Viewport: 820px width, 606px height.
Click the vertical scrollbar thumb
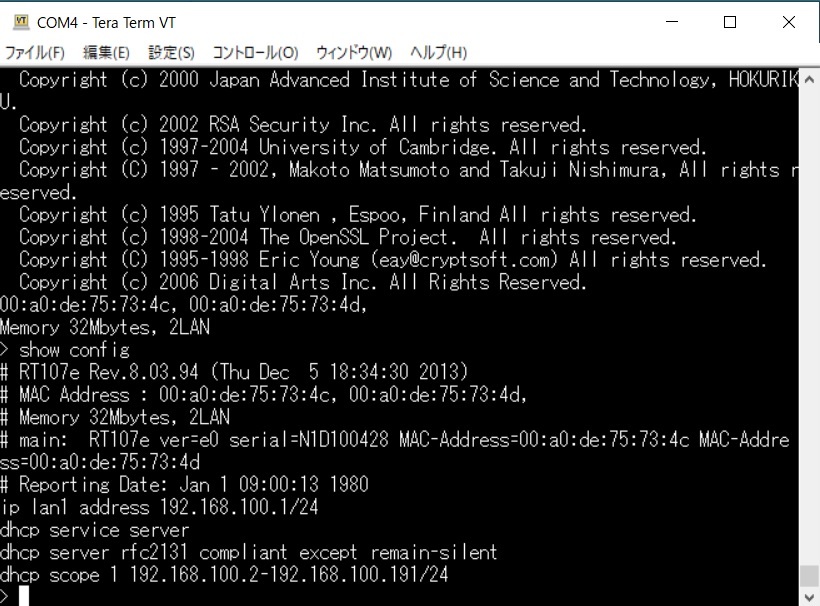click(809, 577)
